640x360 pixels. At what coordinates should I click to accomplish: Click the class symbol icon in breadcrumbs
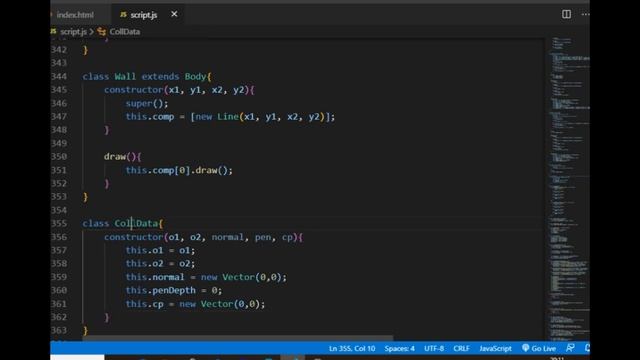pos(102,31)
